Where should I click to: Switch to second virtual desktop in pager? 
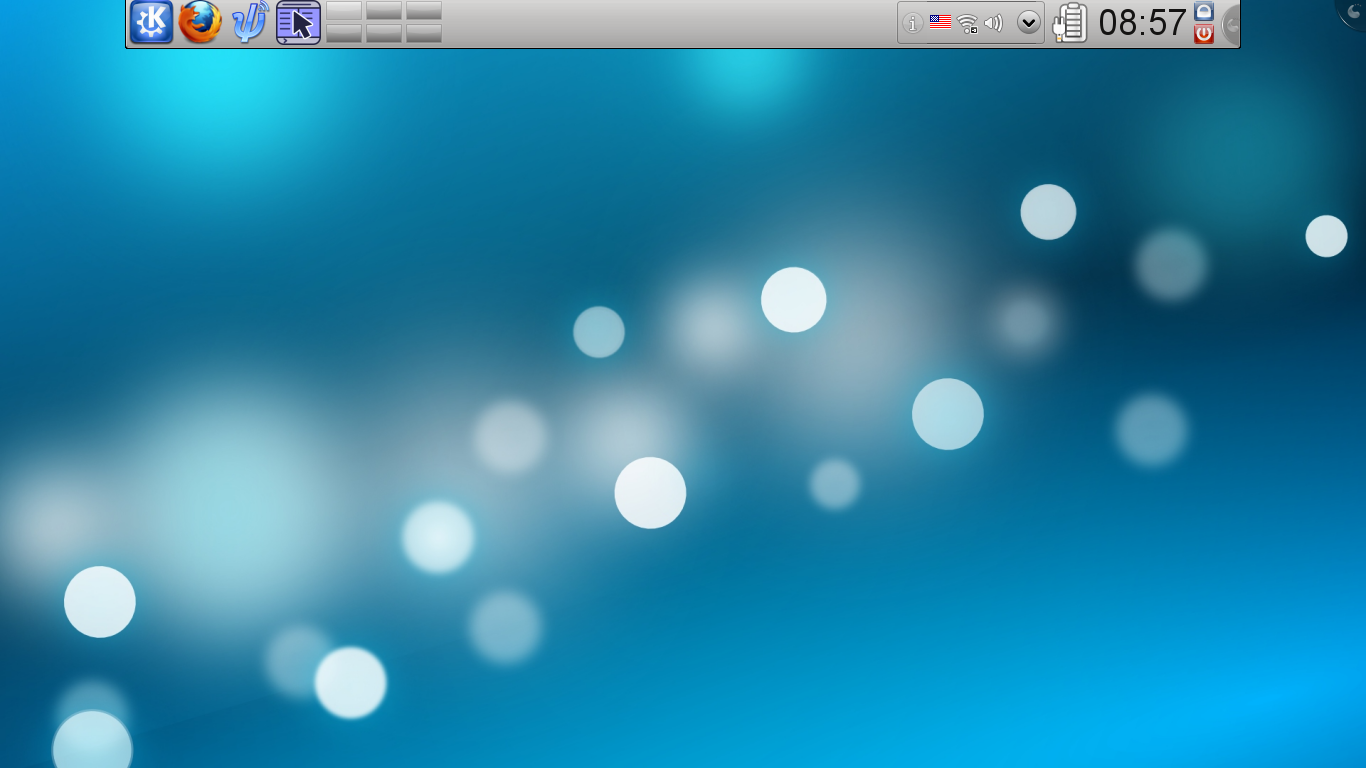coord(384,11)
